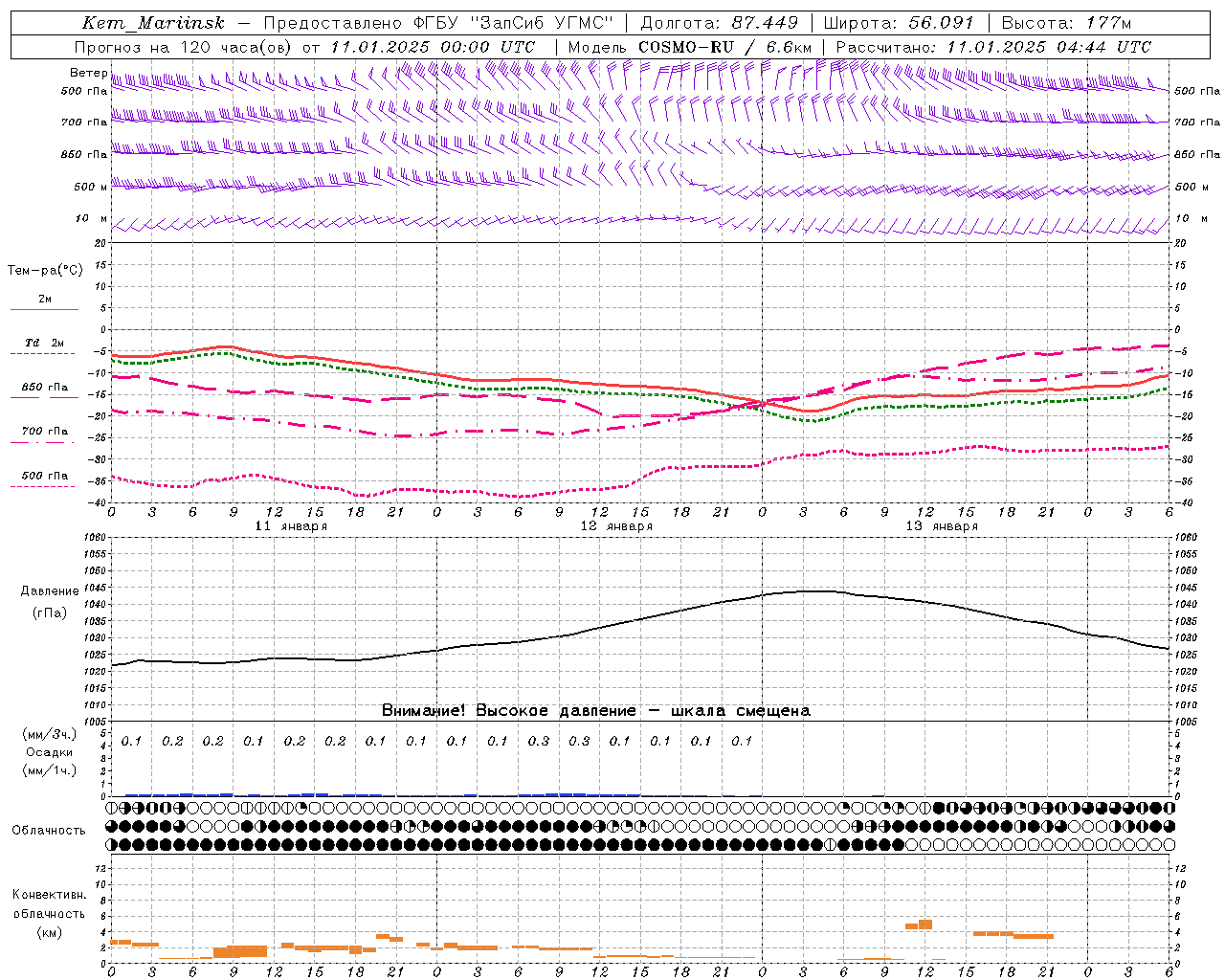This screenshot has height=980, width=1225.
Task: Click the Внимание! Высокое давление warning text
Action: [x=596, y=711]
